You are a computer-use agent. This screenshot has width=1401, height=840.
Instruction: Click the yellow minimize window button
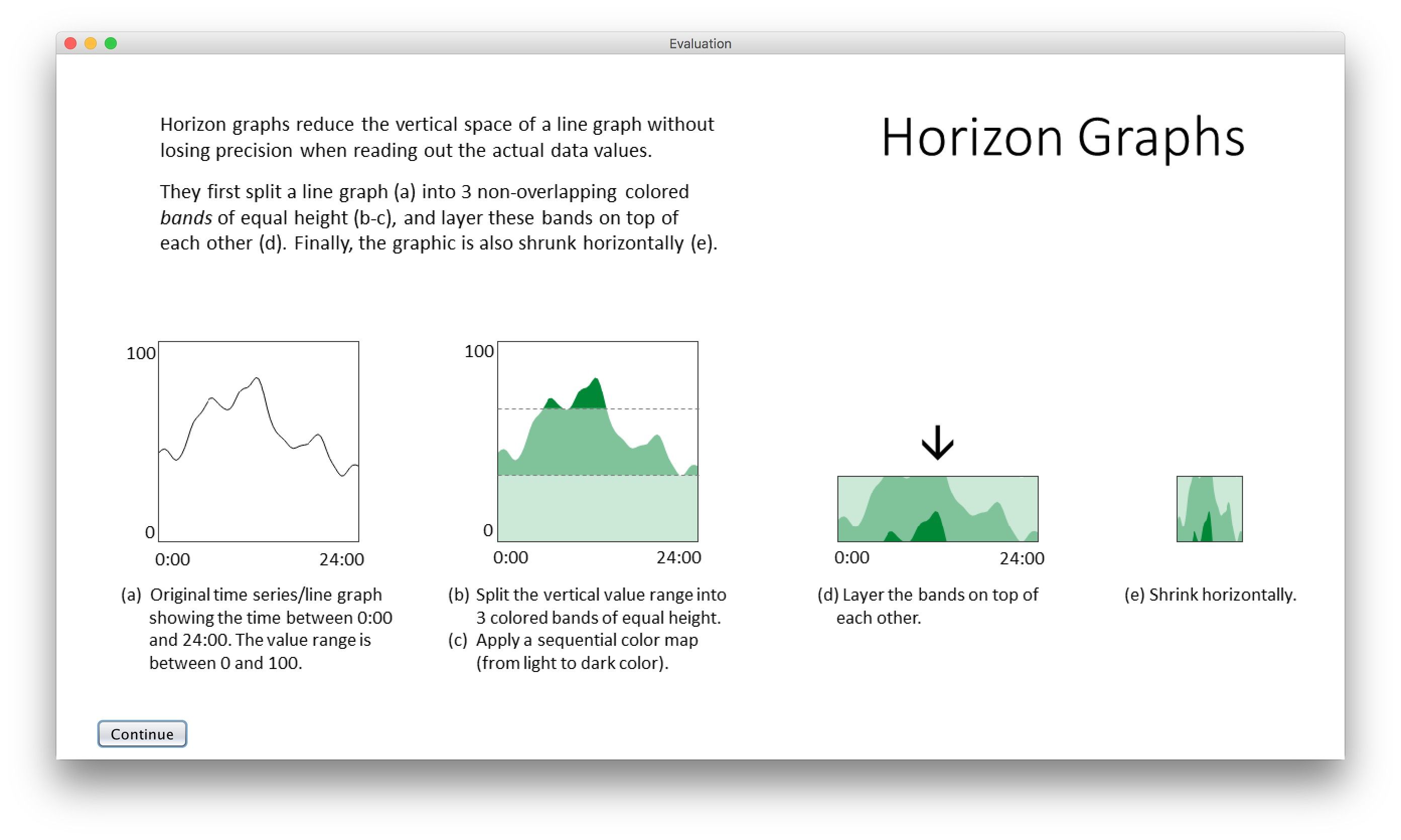point(91,44)
